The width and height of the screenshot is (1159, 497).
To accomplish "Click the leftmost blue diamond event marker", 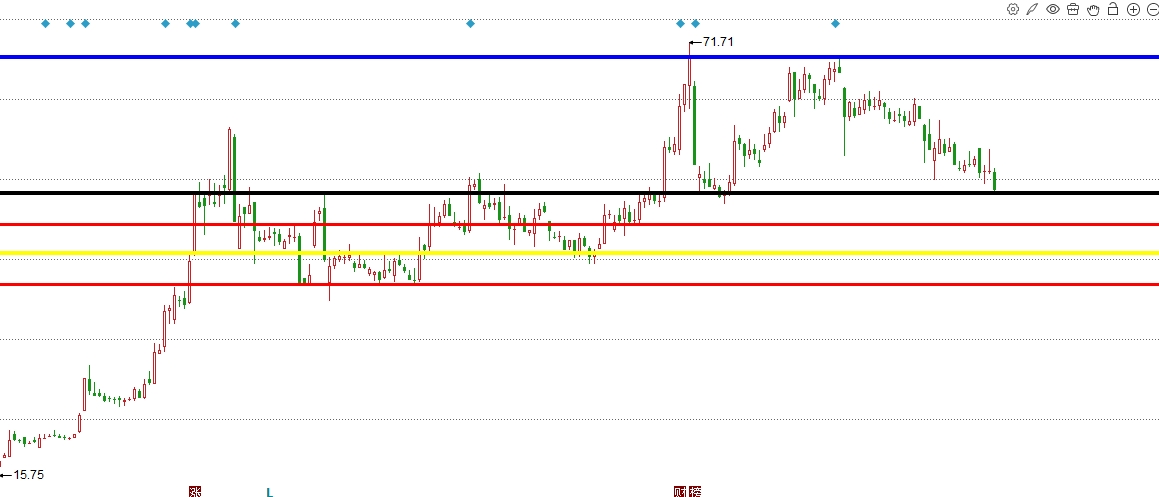I will 45,24.
